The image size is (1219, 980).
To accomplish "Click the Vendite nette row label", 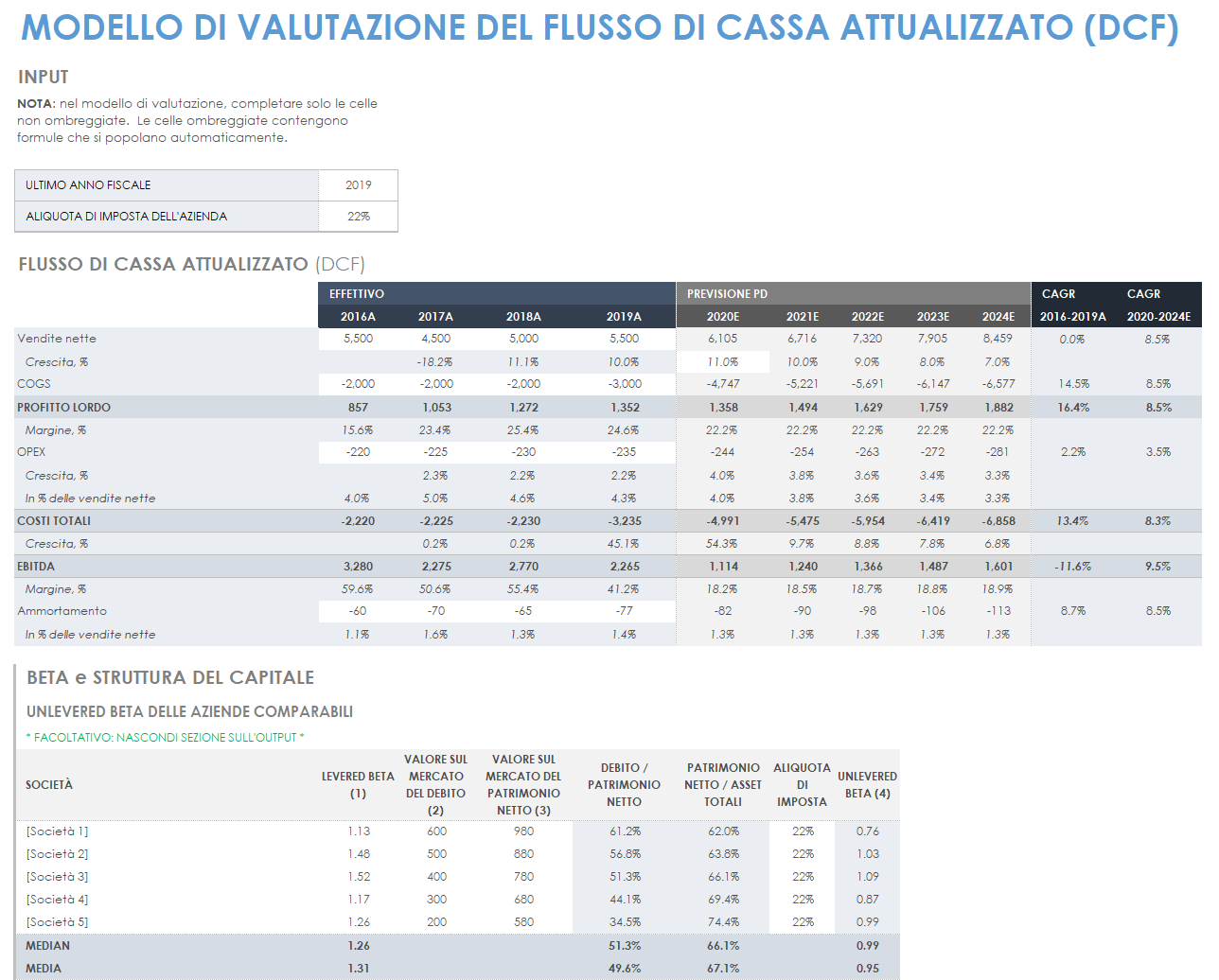I will coord(57,339).
